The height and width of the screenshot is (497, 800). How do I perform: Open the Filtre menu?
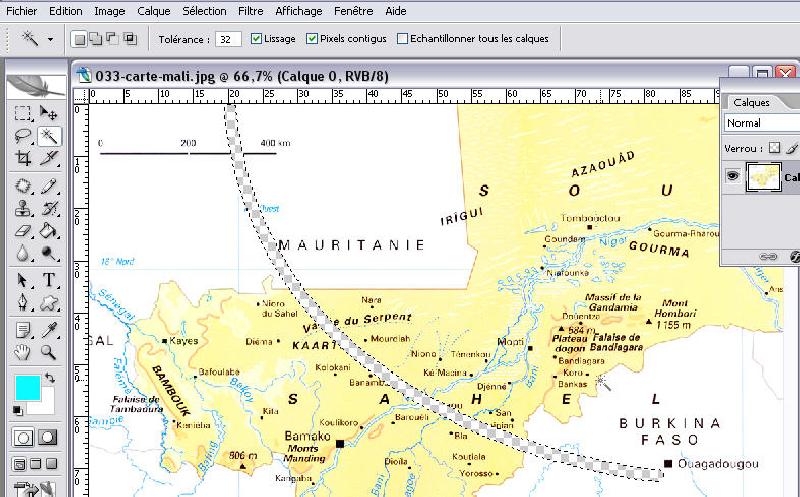tap(251, 11)
